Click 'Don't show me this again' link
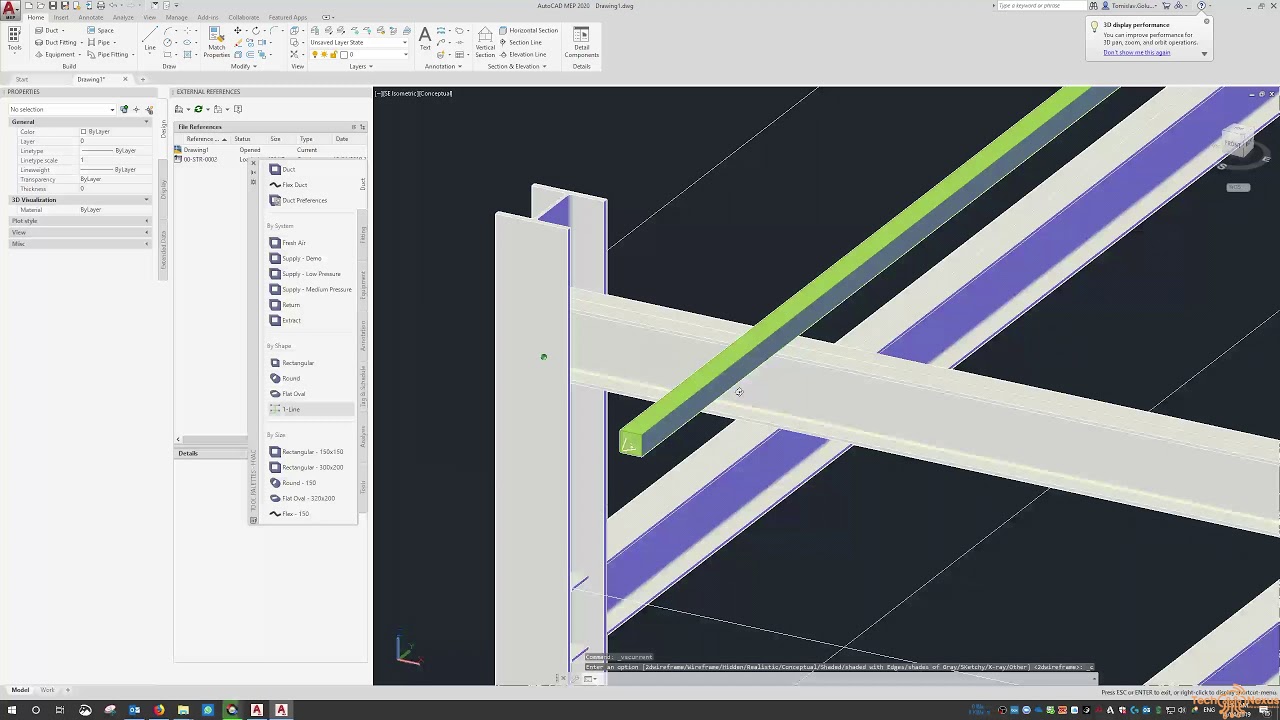The height and width of the screenshot is (720, 1280). [x=1137, y=52]
